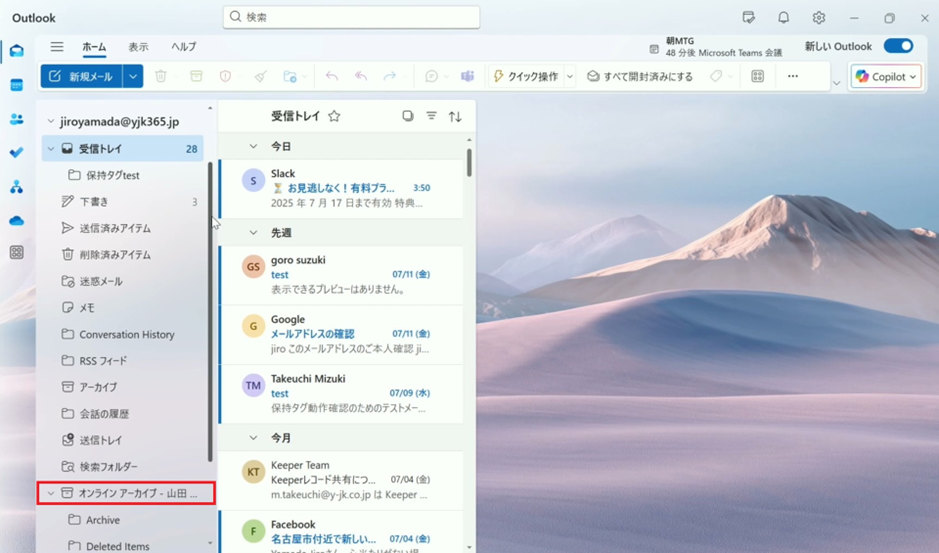Click the Move to folder icon

(290, 76)
